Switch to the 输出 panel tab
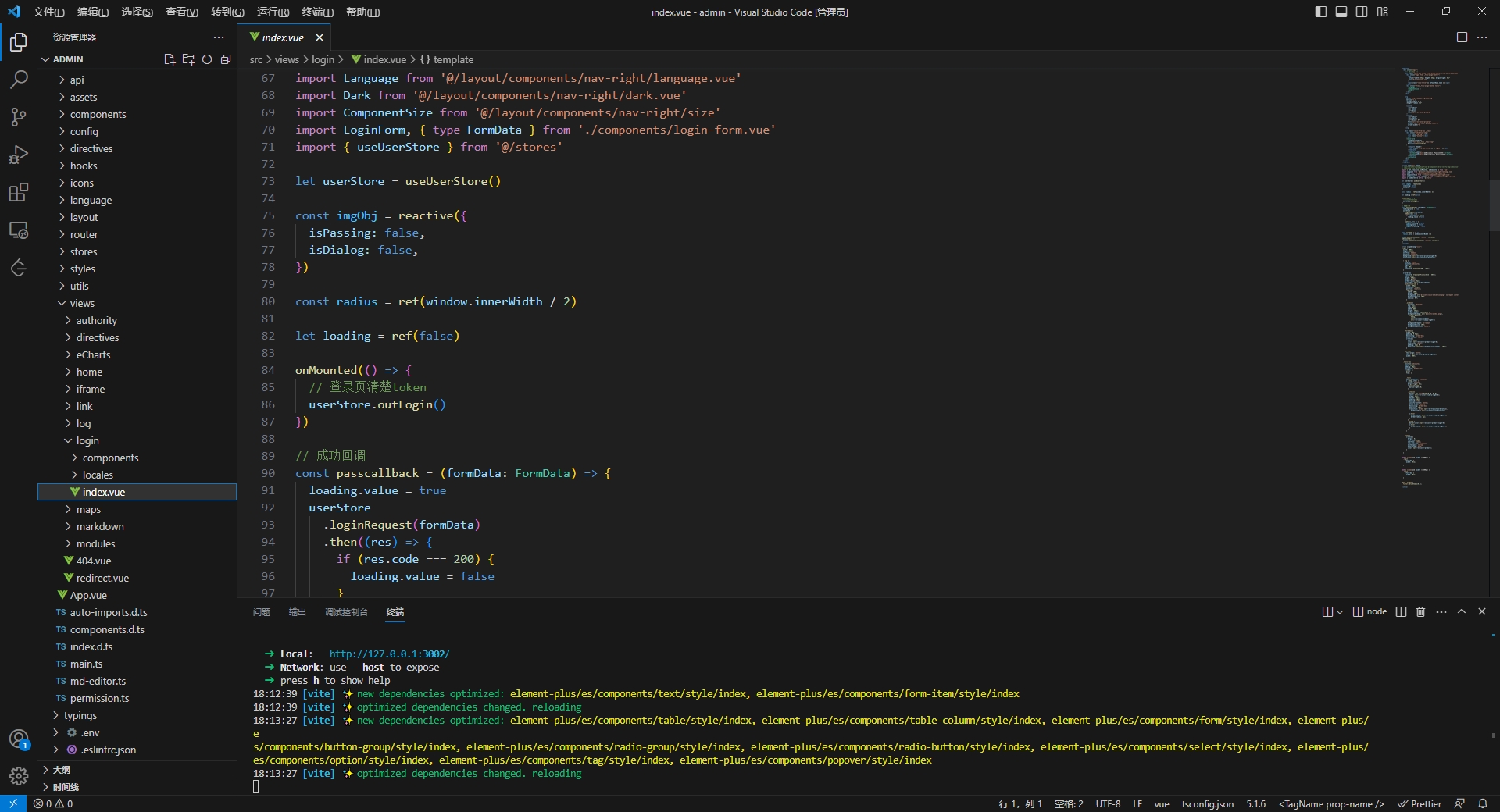The width and height of the screenshot is (1500, 812). point(298,612)
